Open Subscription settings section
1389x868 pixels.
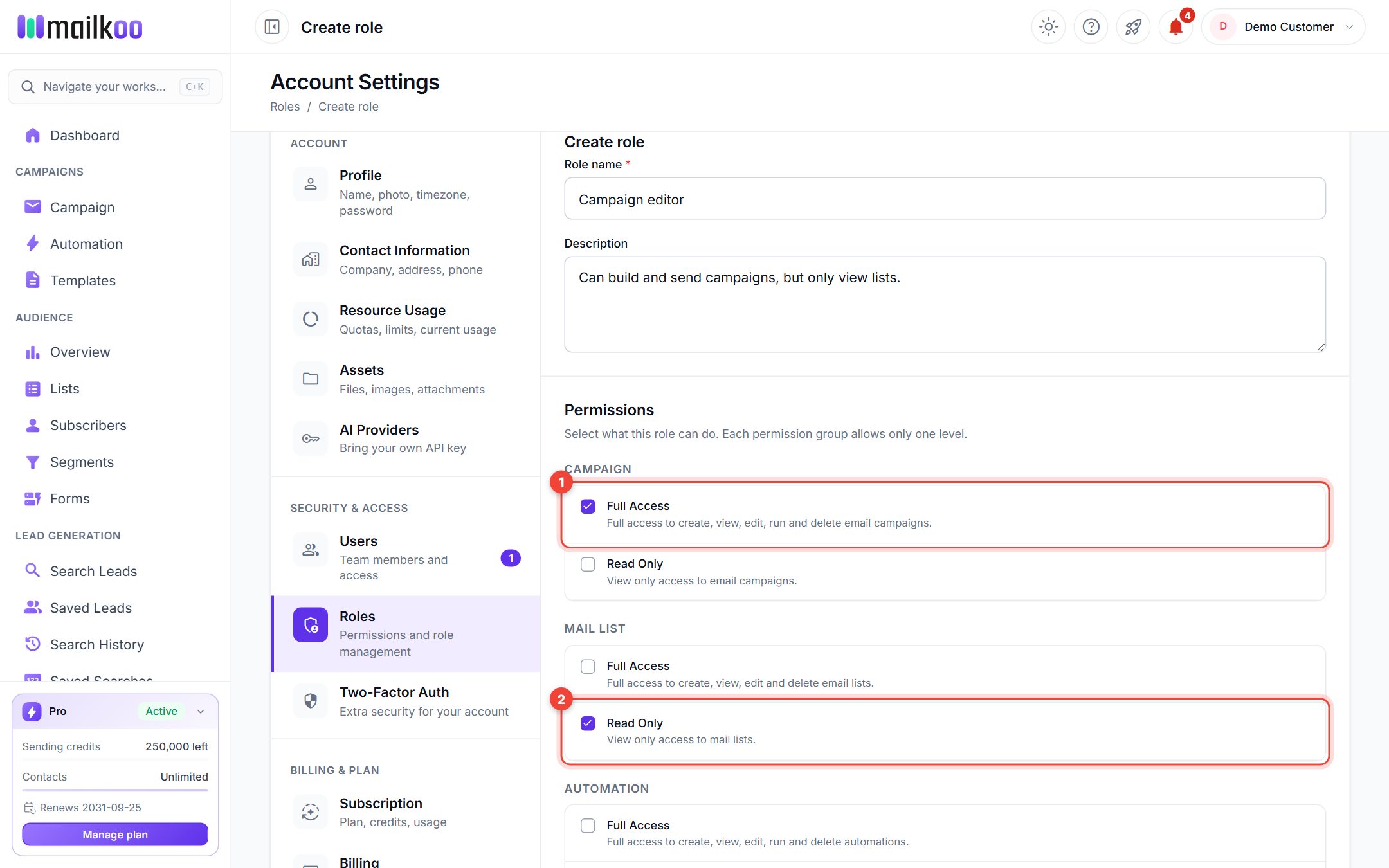coord(405,813)
